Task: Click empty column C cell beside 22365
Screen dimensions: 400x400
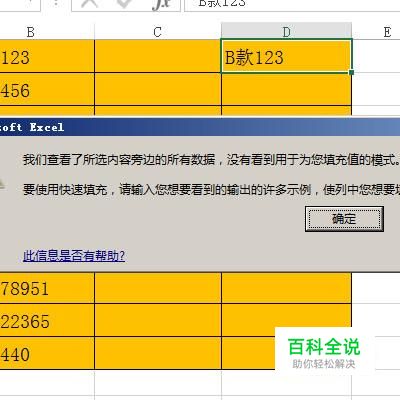Action: point(158,320)
